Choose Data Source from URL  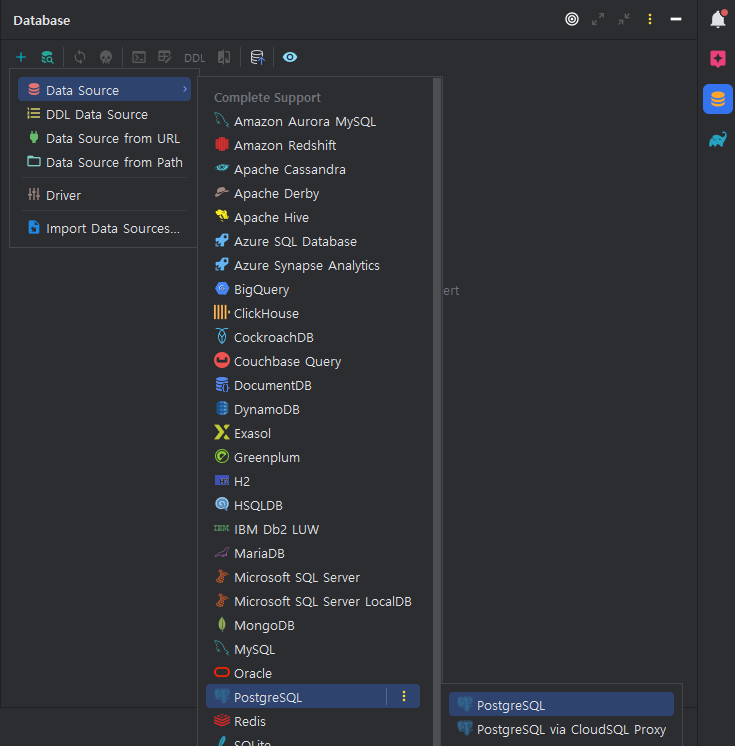105,138
